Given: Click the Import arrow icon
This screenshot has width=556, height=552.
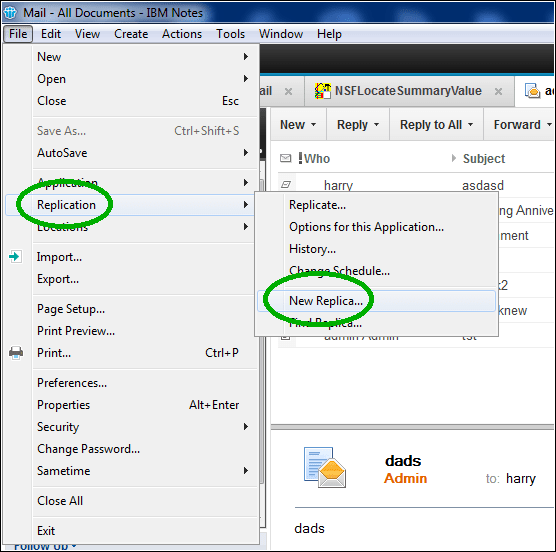Looking at the screenshot, I should (x=15, y=256).
